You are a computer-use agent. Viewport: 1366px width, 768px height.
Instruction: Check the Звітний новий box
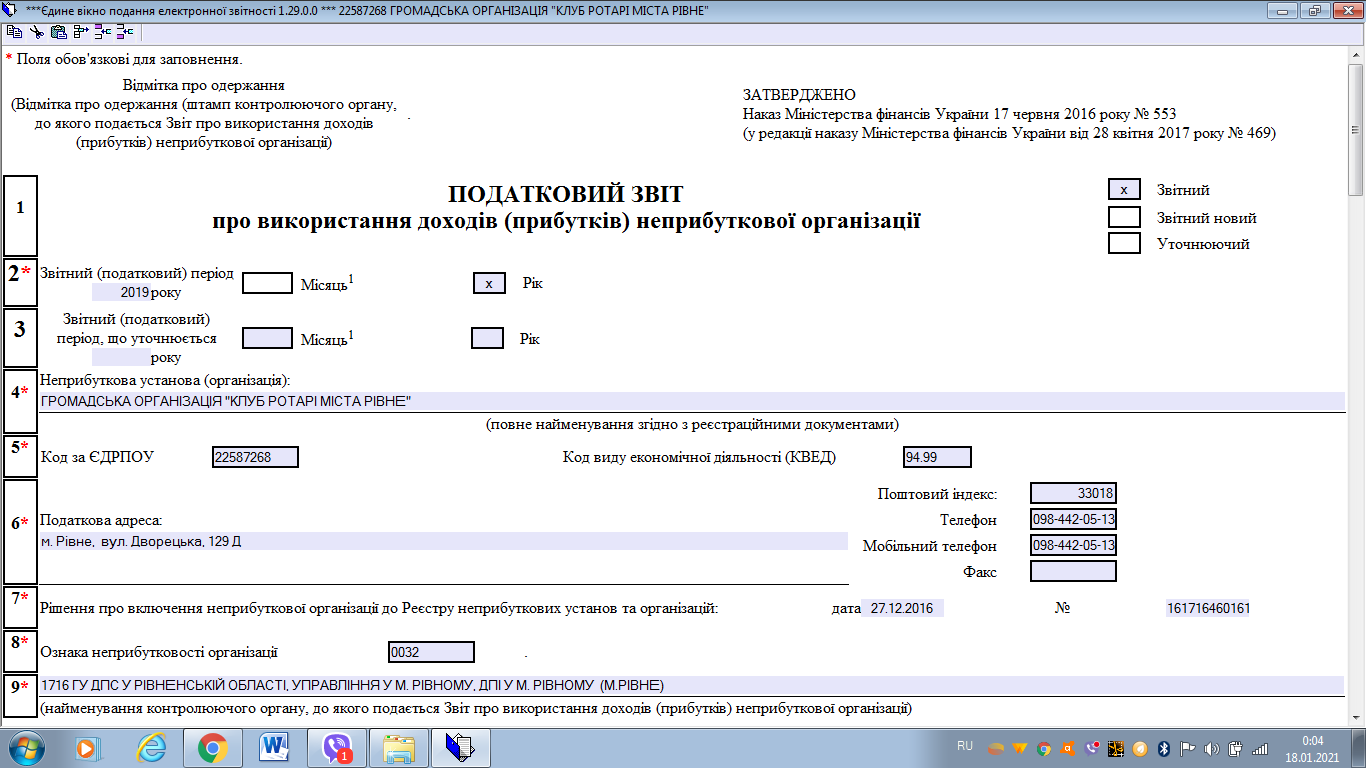click(x=1124, y=217)
